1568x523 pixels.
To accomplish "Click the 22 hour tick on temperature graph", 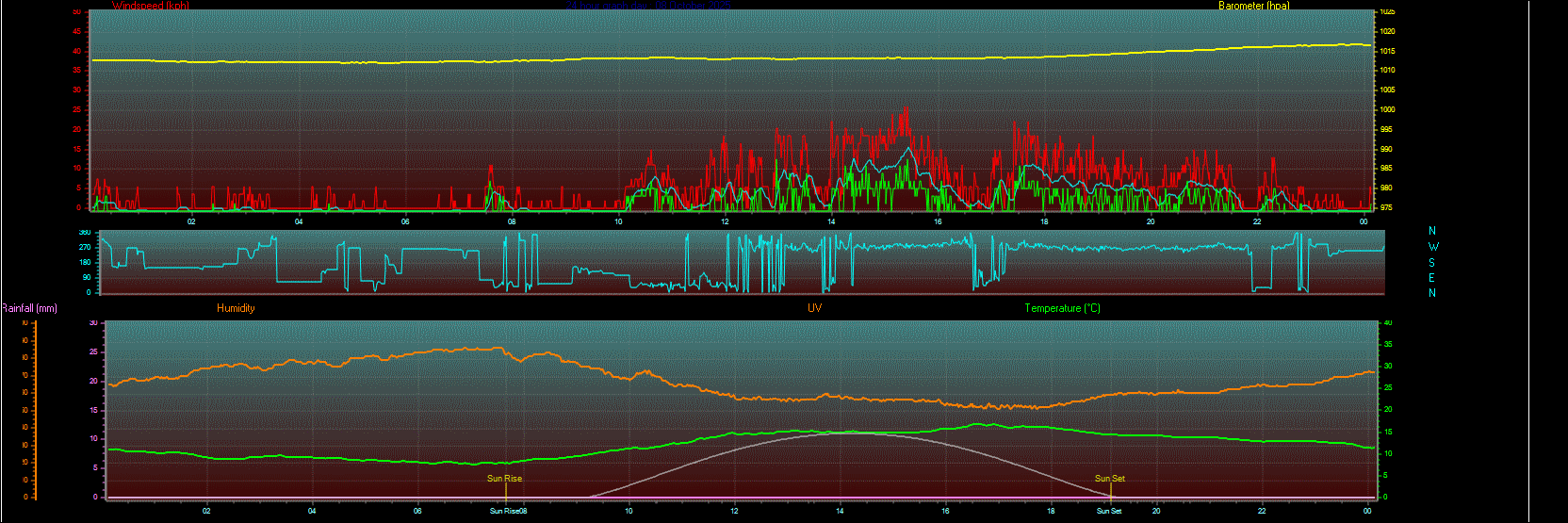I will tap(1262, 511).
